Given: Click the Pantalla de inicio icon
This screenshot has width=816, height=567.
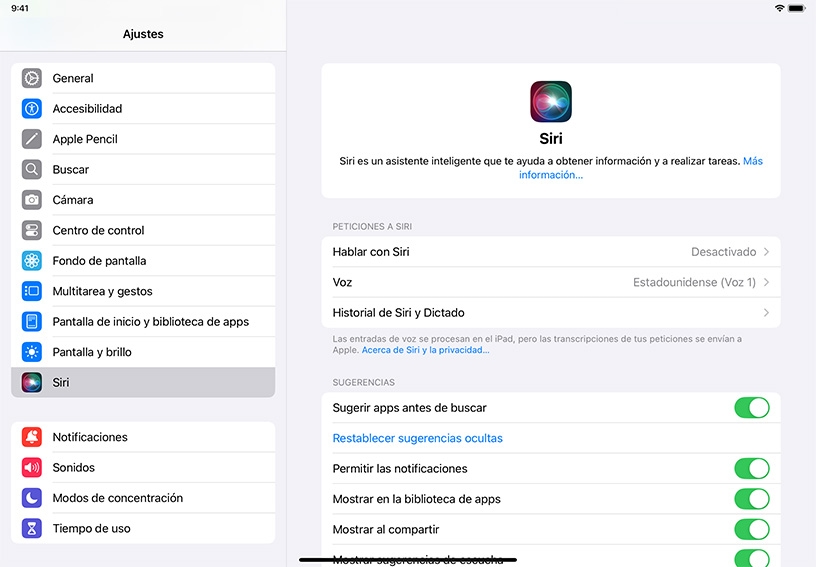Looking at the screenshot, I should tap(32, 321).
